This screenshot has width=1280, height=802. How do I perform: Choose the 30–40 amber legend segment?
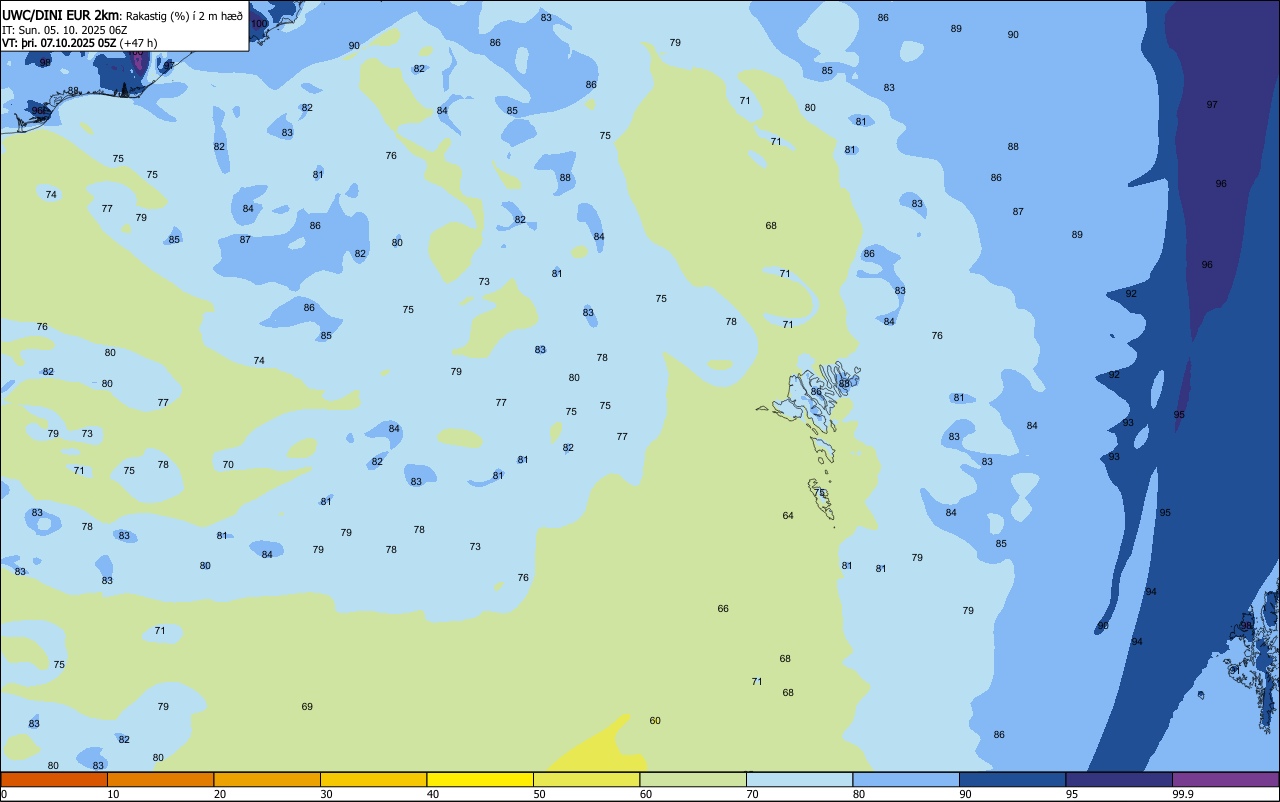point(373,779)
